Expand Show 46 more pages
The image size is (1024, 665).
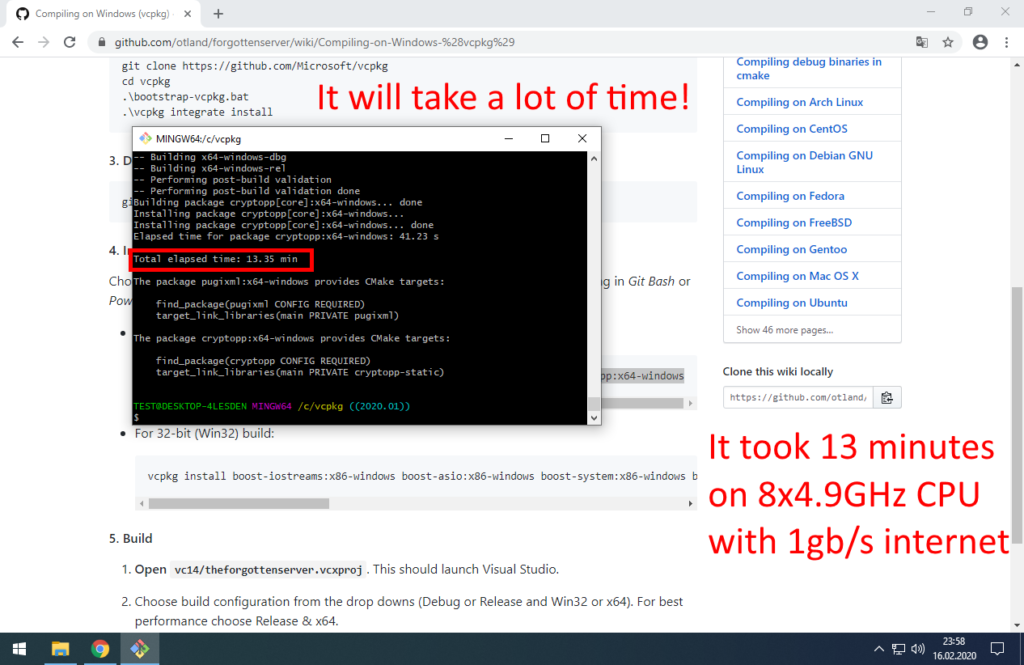pos(784,330)
